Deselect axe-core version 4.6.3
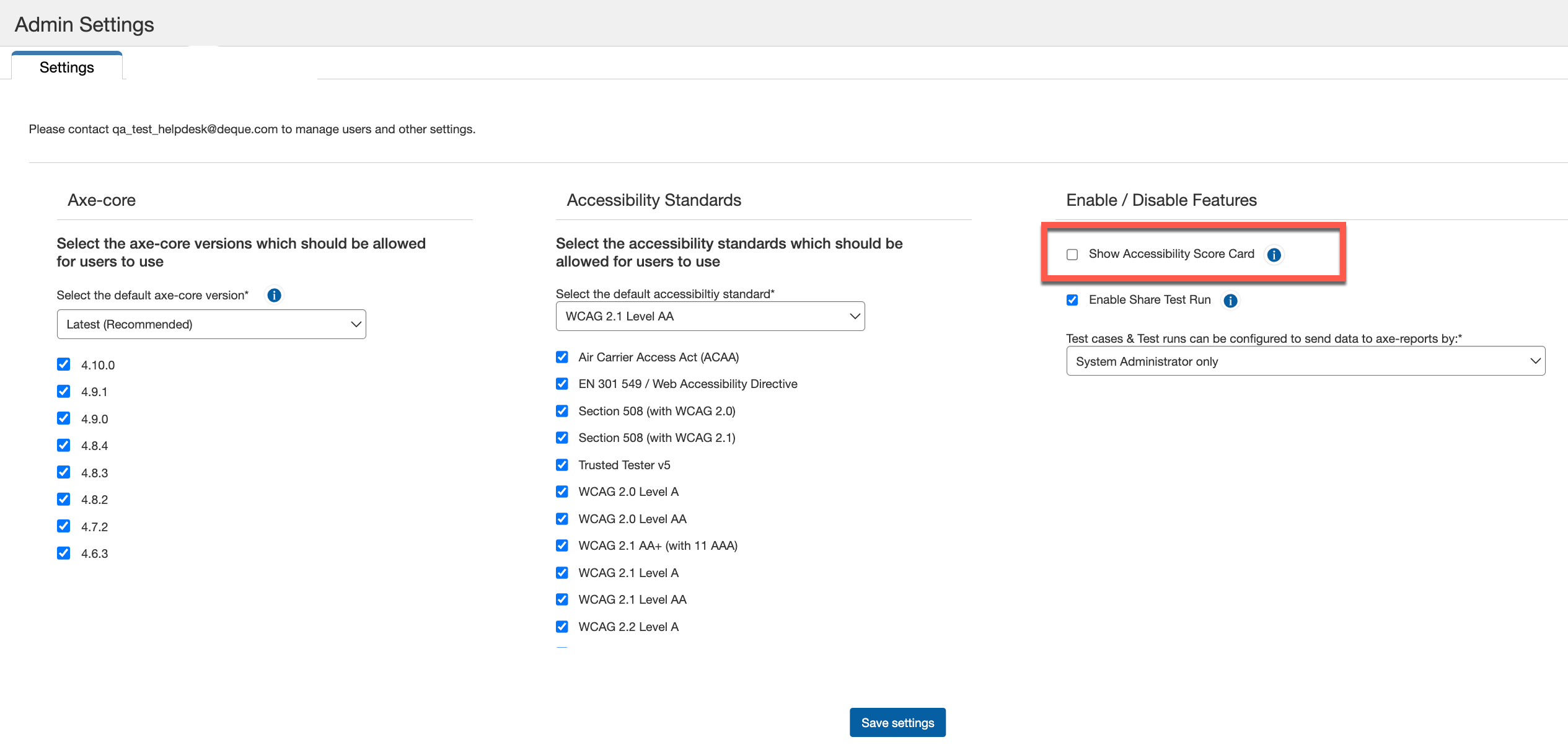This screenshot has width=1568, height=750. pyautogui.click(x=63, y=553)
